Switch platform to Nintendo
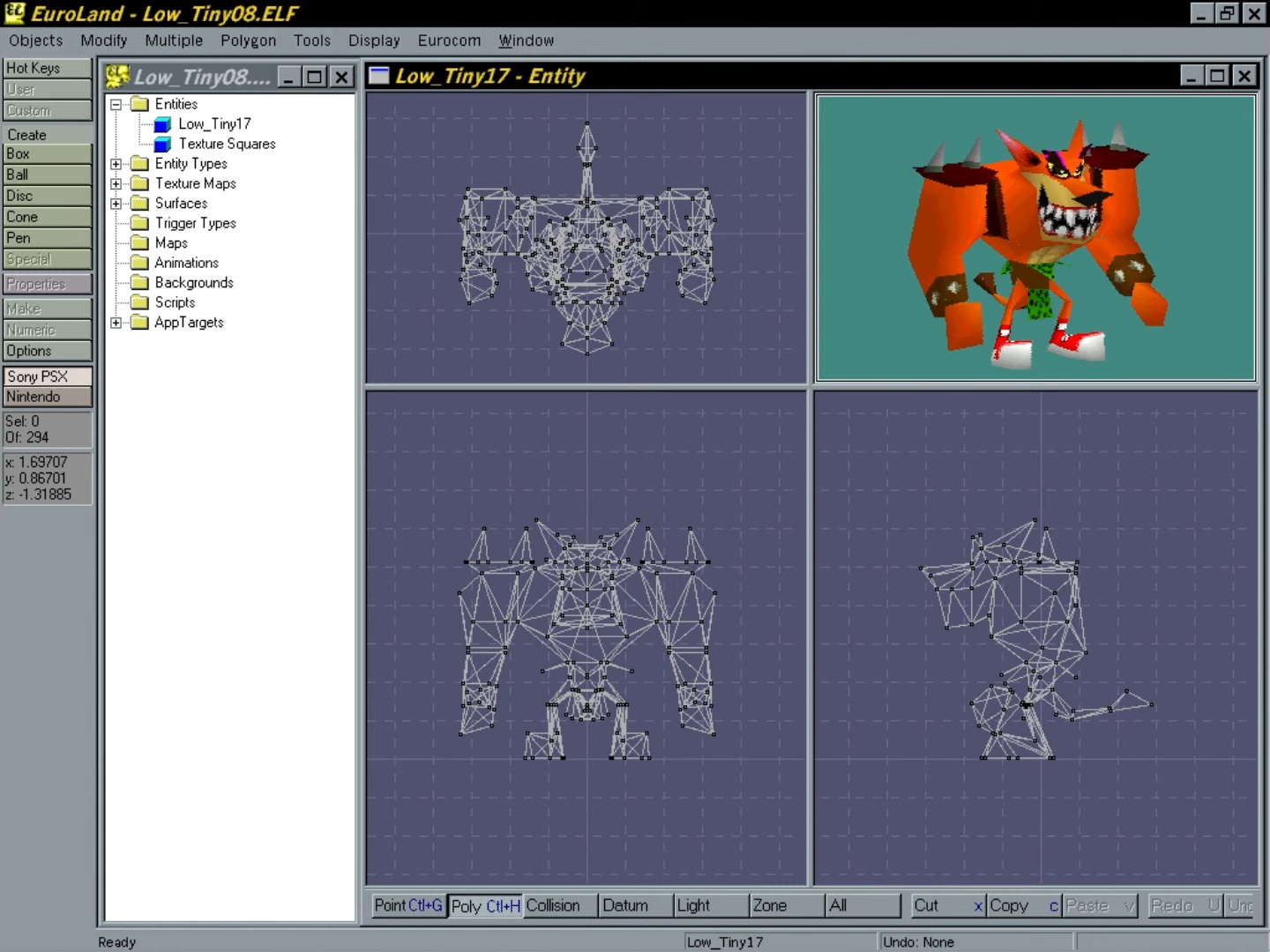1270x952 pixels. point(48,397)
